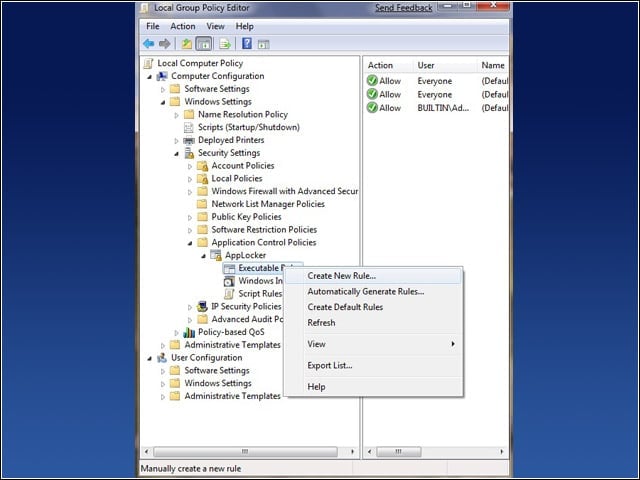Open the View menu in menu bar
The width and height of the screenshot is (640, 480).
[215, 27]
